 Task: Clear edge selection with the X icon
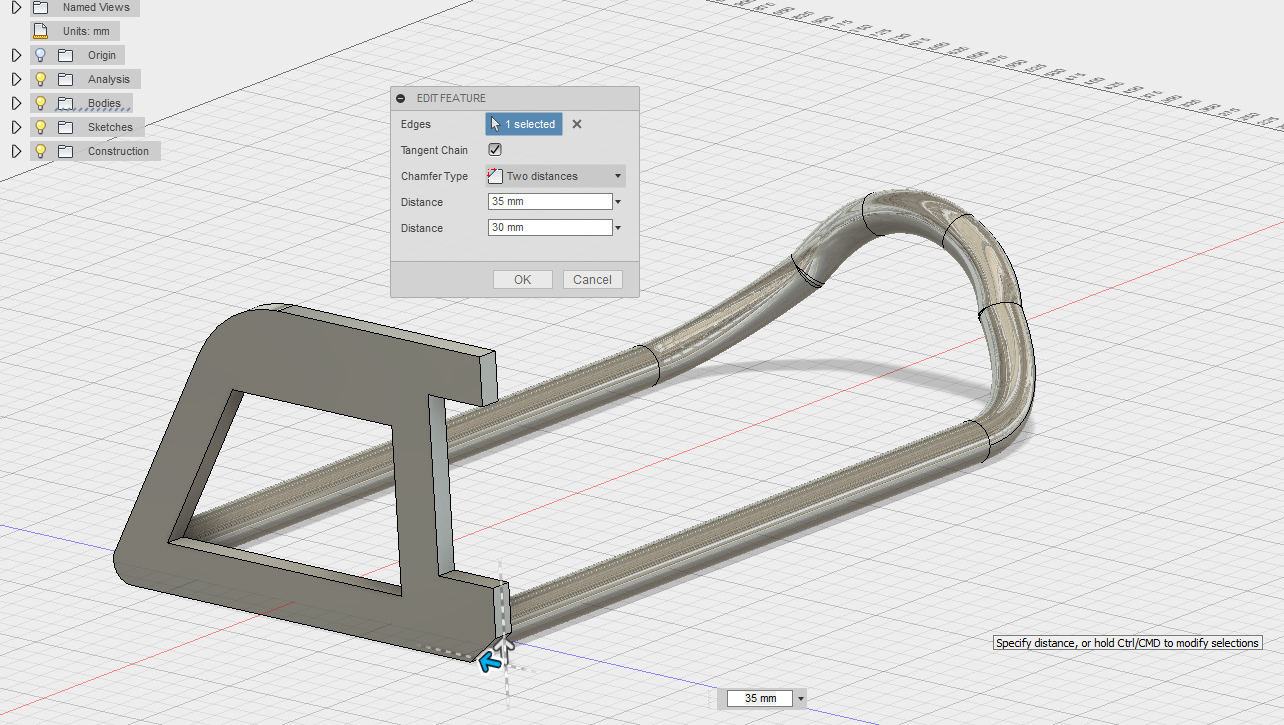(577, 125)
